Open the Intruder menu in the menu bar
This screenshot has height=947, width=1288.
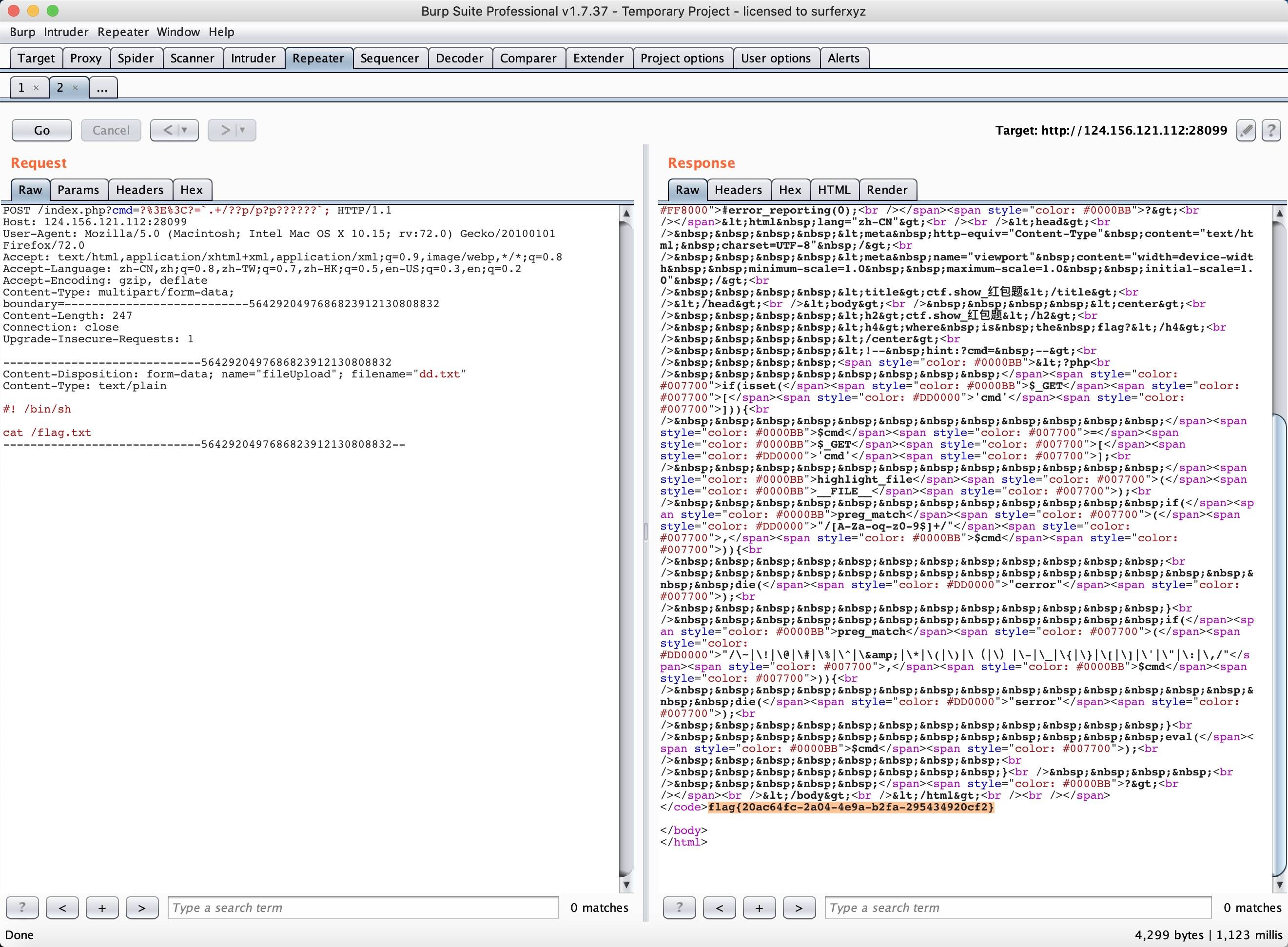[x=66, y=32]
